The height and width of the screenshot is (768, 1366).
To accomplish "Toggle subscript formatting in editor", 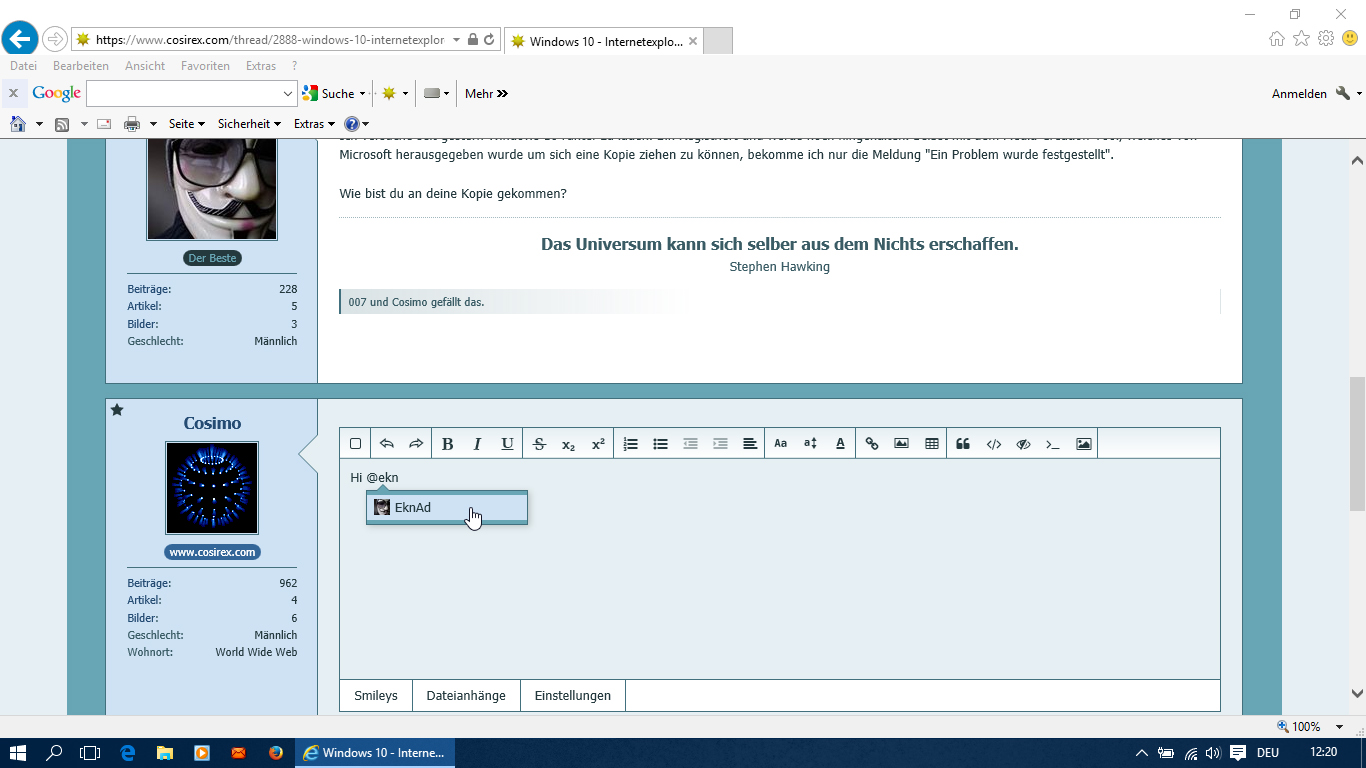I will point(568,444).
